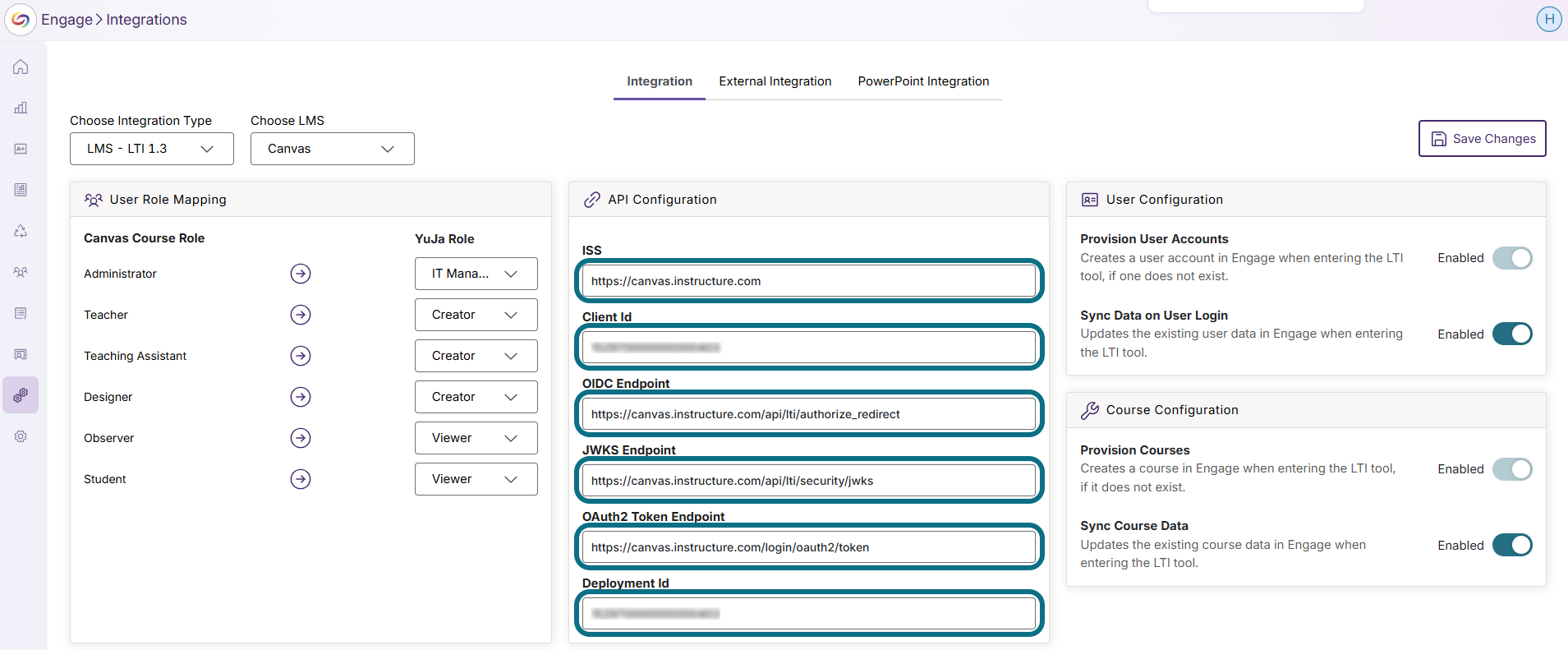Screen dimensions: 1568x650
Task: Click the arrow icon next to Administrator
Action: click(301, 274)
